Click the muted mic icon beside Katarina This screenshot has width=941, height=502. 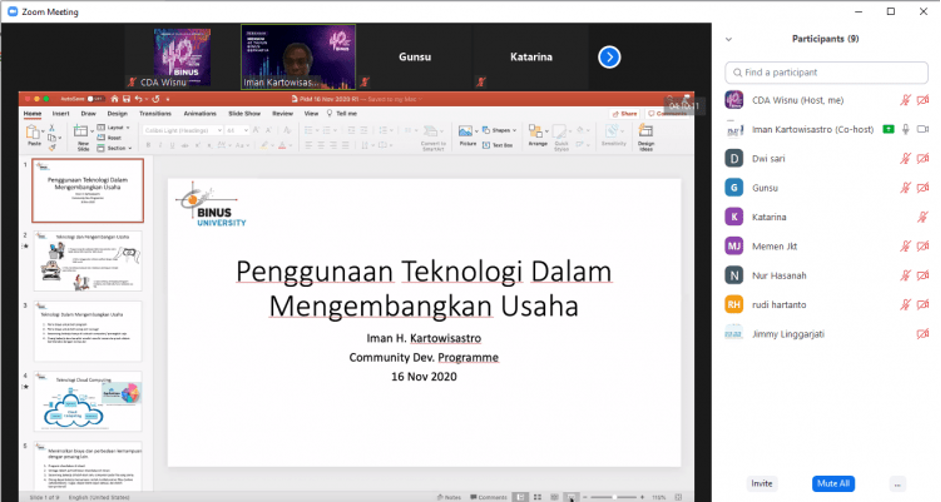(922, 217)
